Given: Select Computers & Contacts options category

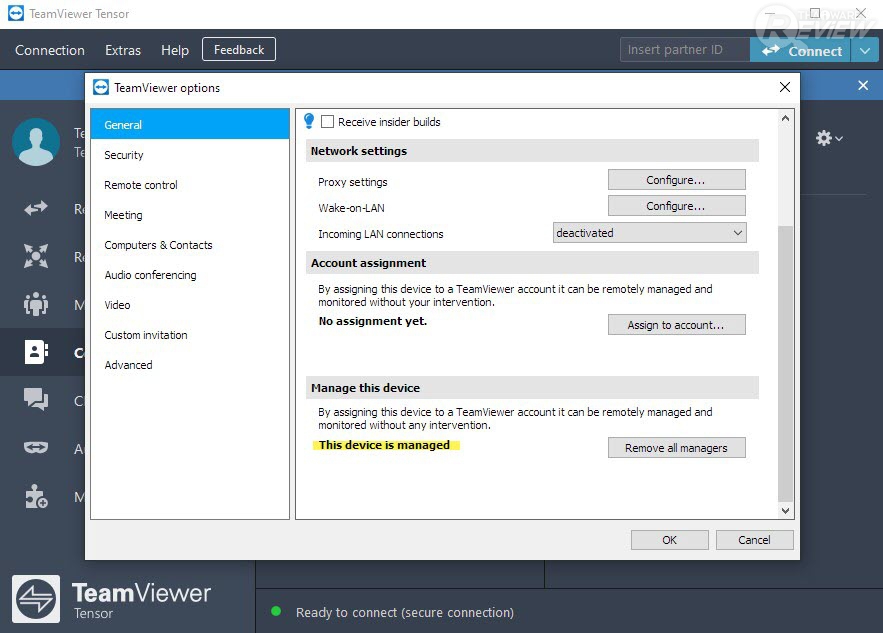Looking at the screenshot, I should (x=190, y=245).
